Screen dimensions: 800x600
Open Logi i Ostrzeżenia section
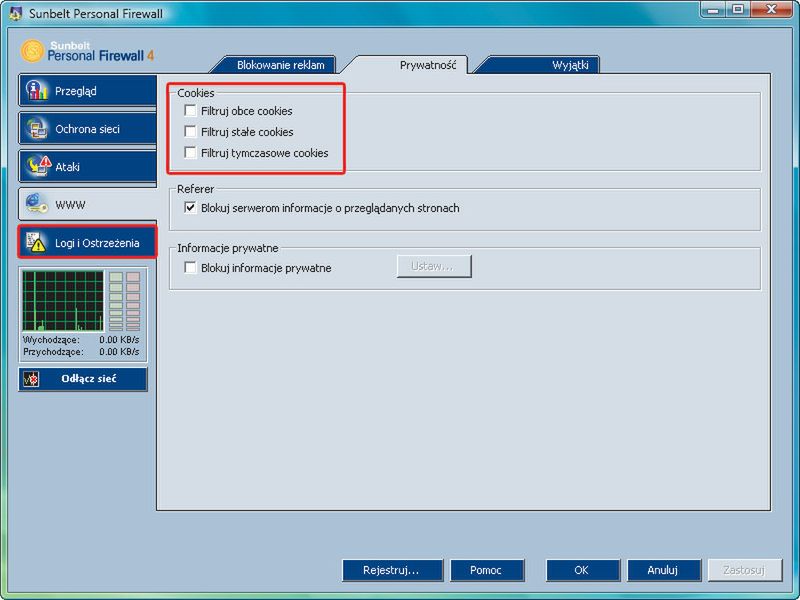(x=88, y=242)
